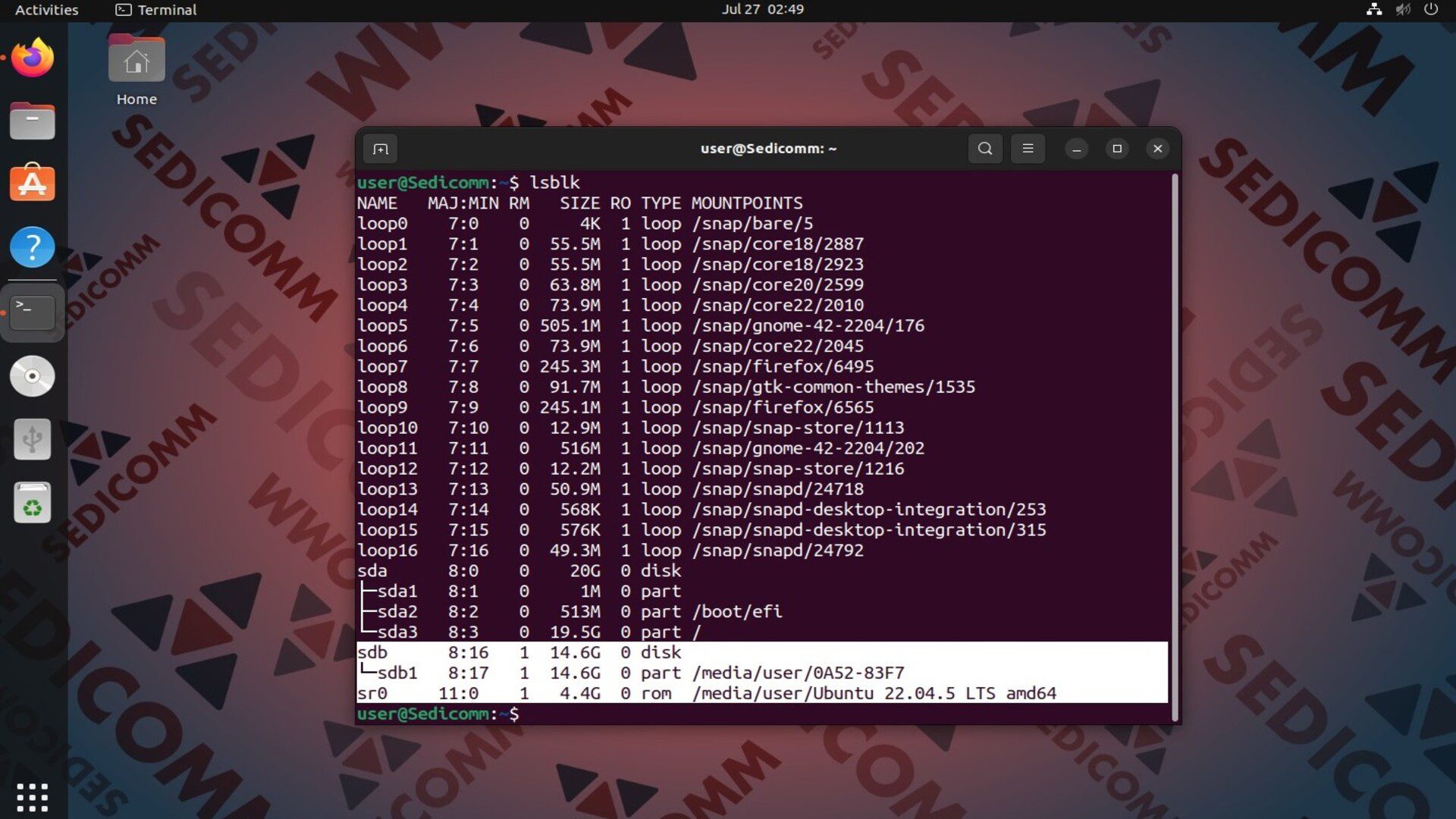Open the Files manager in the dock

click(33, 121)
